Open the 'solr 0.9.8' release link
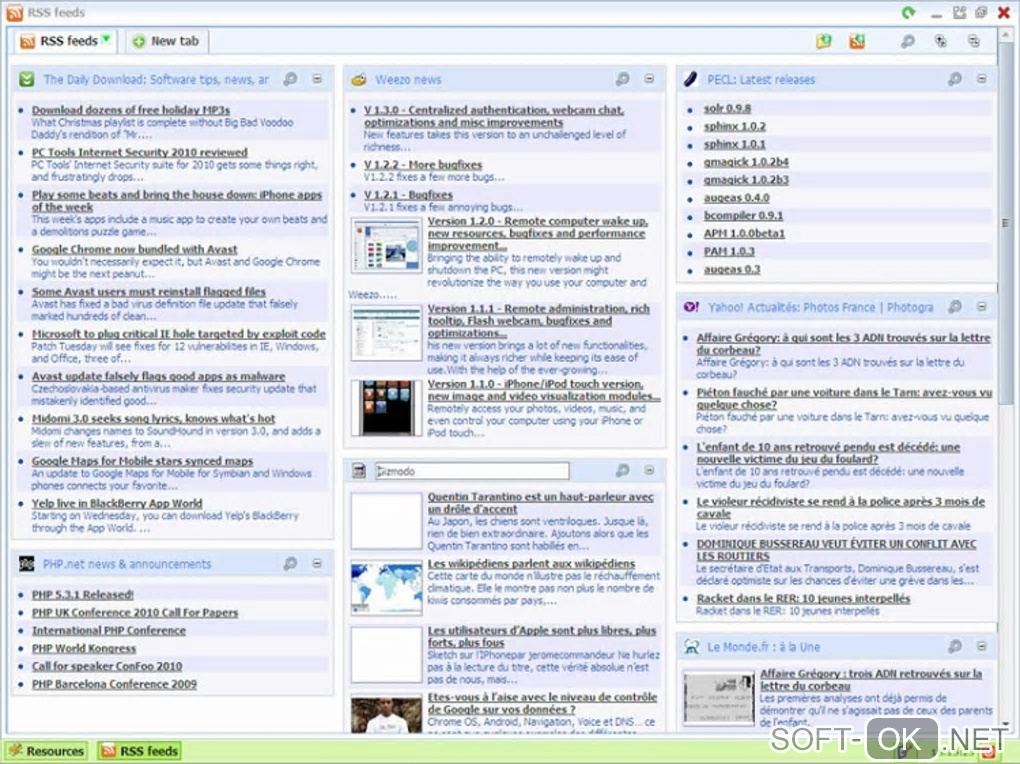The image size is (1020, 764). pyautogui.click(x=727, y=109)
